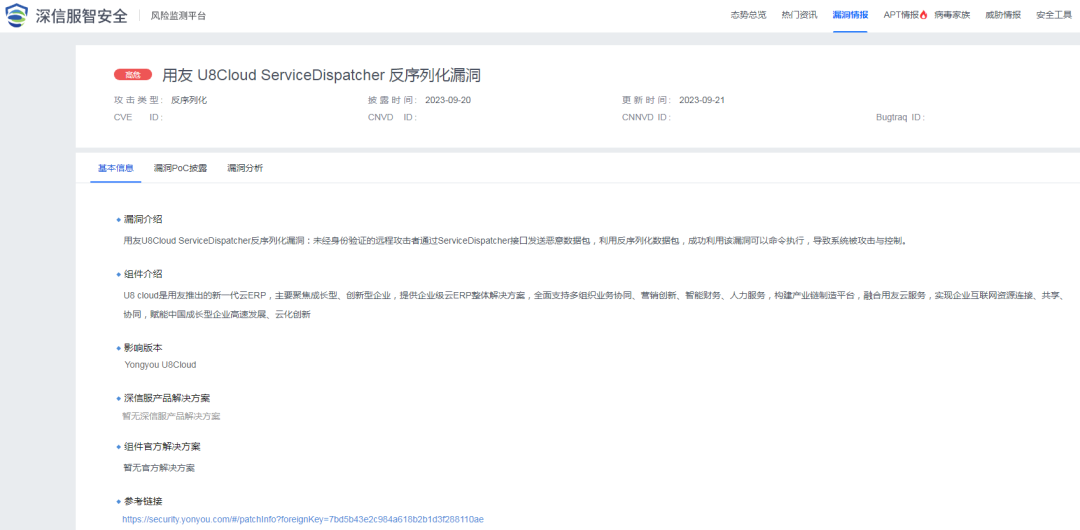Click the 攻击类型 field label
The width and height of the screenshot is (1080, 530).
coord(138,100)
